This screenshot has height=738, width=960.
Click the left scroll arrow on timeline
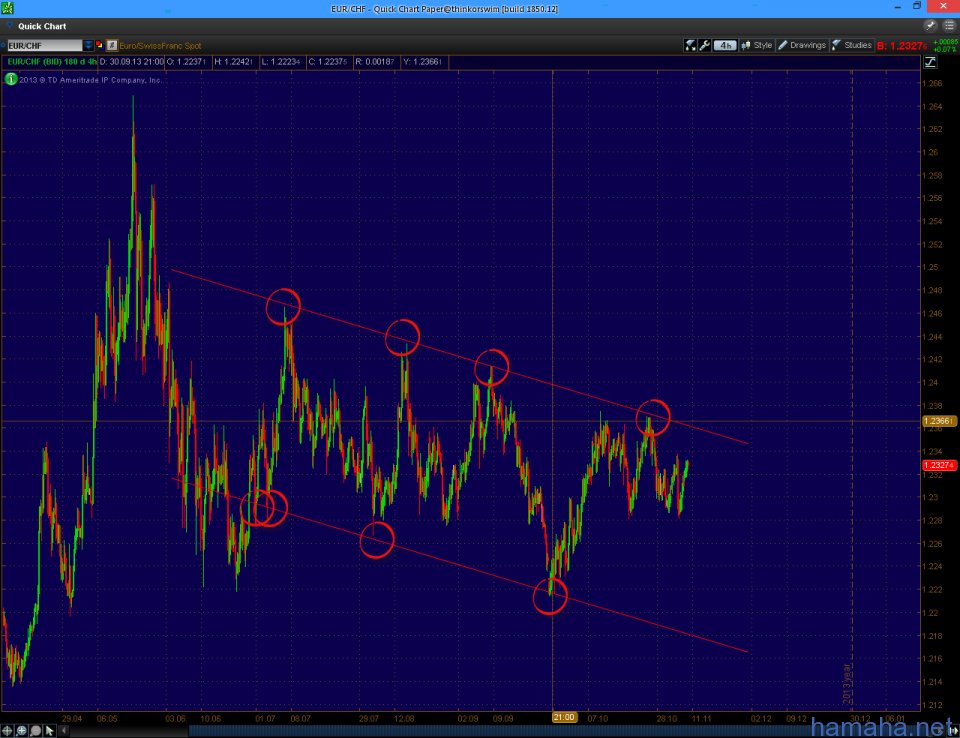tap(64, 731)
